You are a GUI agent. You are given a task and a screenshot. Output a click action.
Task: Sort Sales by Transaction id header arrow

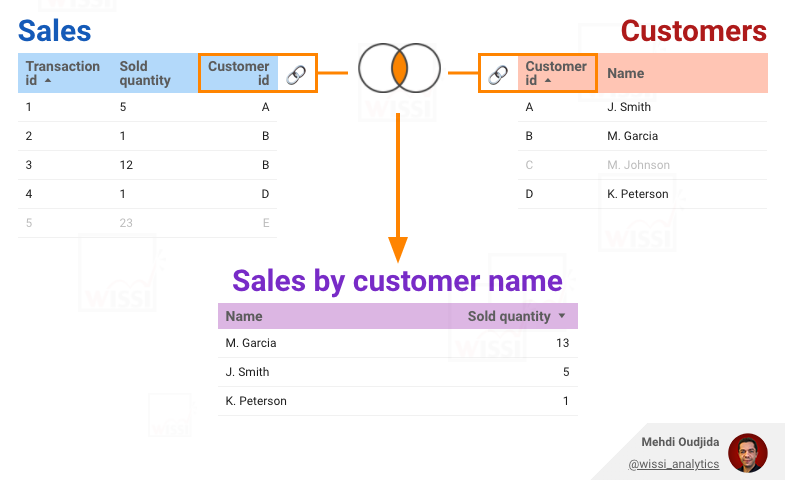coord(48,80)
